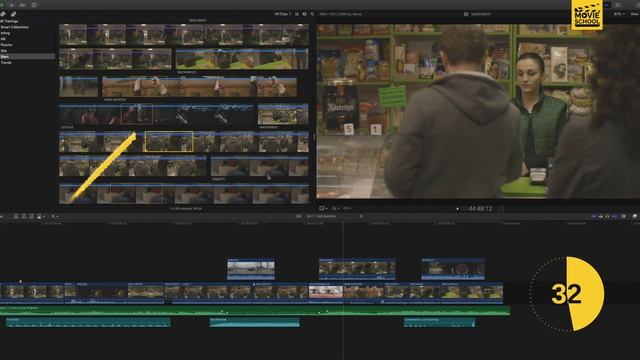Open the All Clips filter dropdown
This screenshot has height=360, width=640.
[283, 14]
